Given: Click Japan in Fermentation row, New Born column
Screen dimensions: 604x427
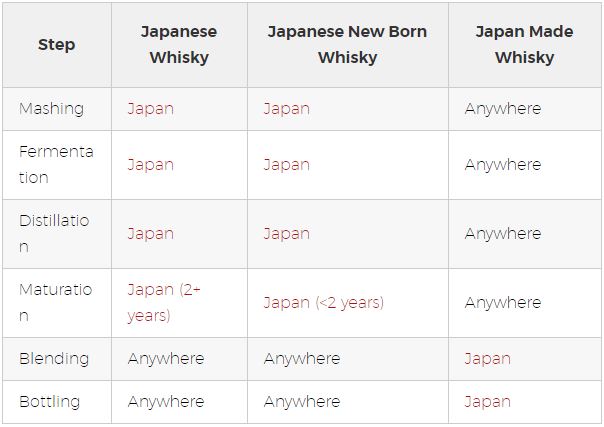Looking at the screenshot, I should click(x=287, y=165).
